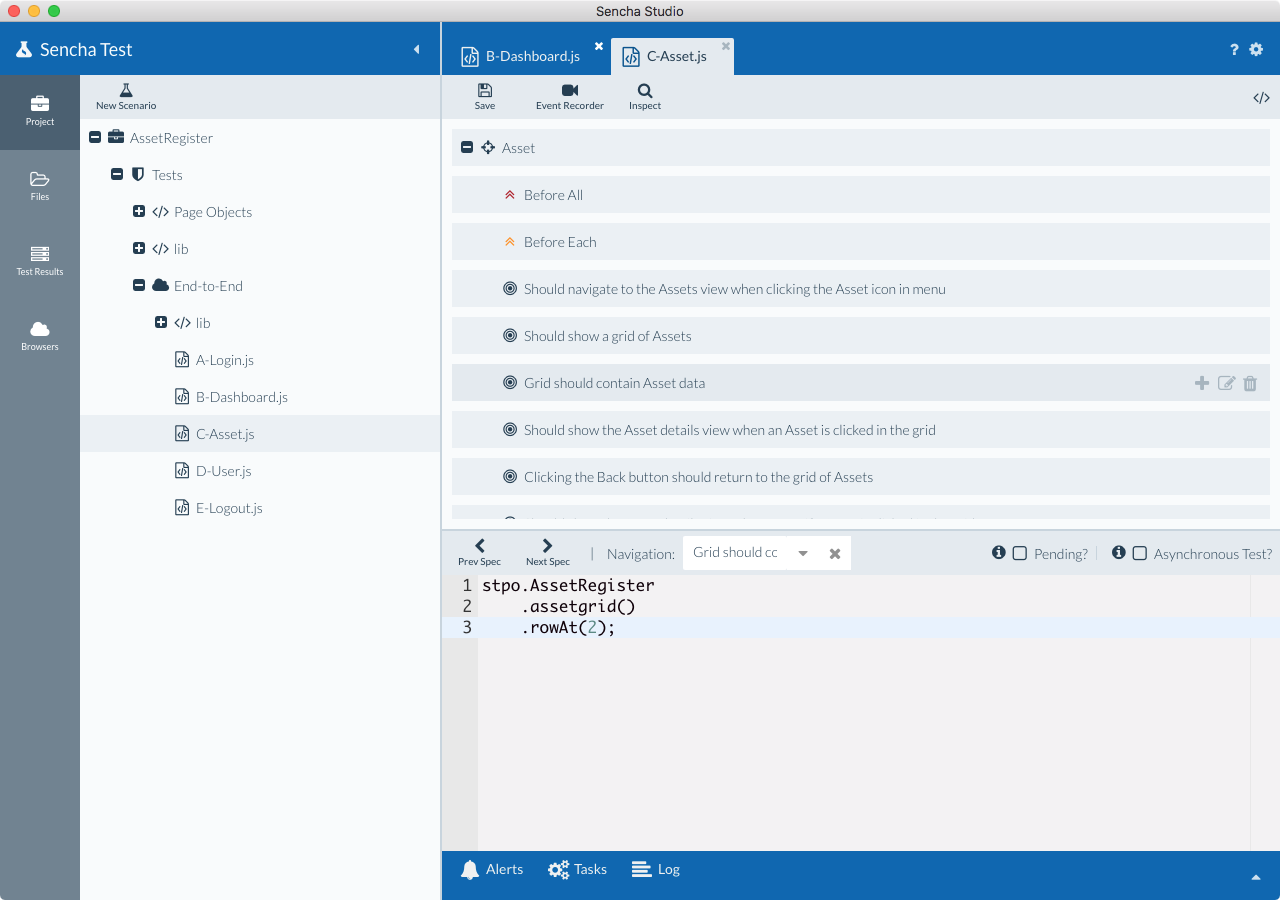Open the Navigation spec dropdown
1280x900 pixels.
point(803,552)
